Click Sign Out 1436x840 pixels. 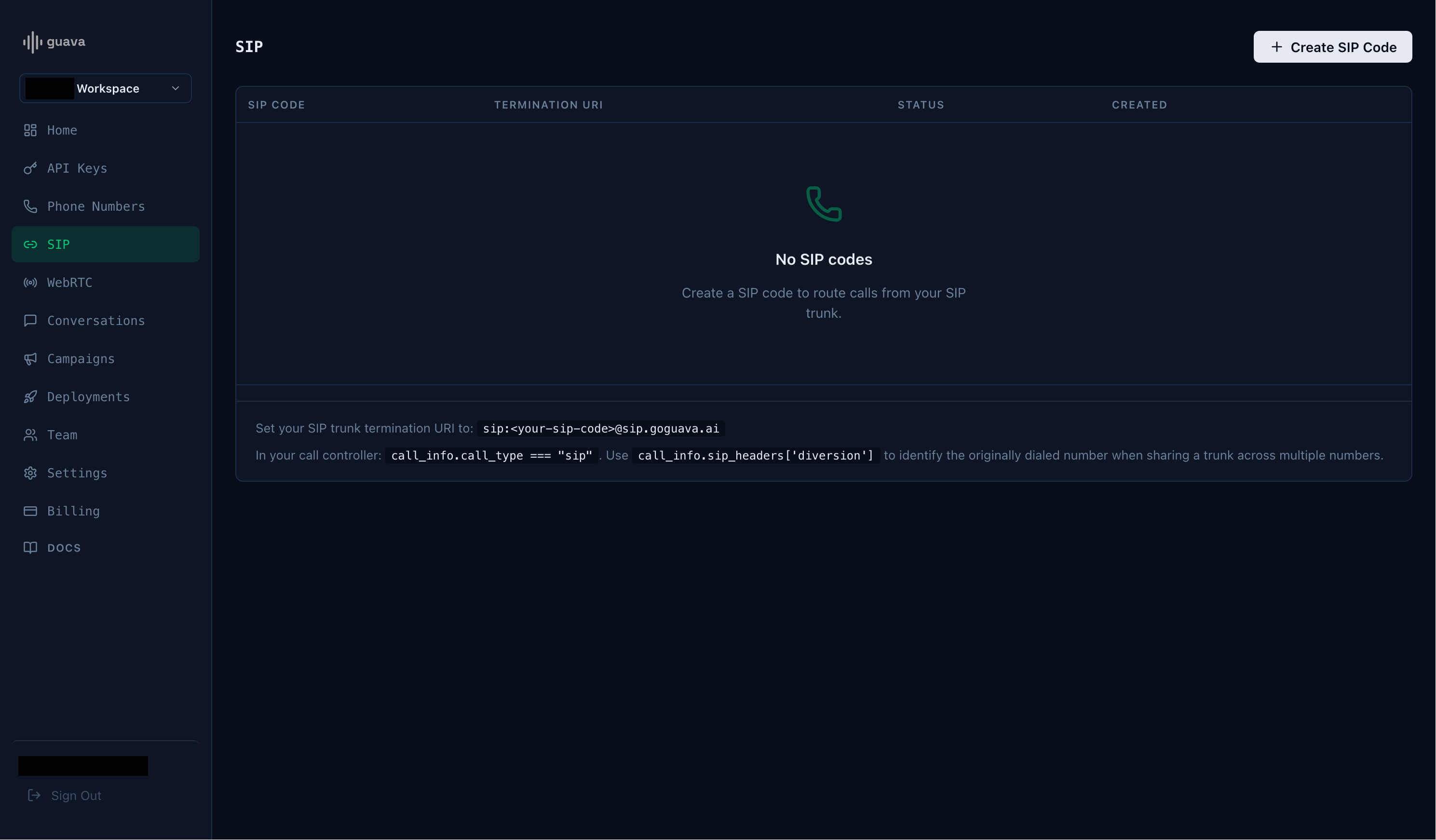(x=65, y=796)
